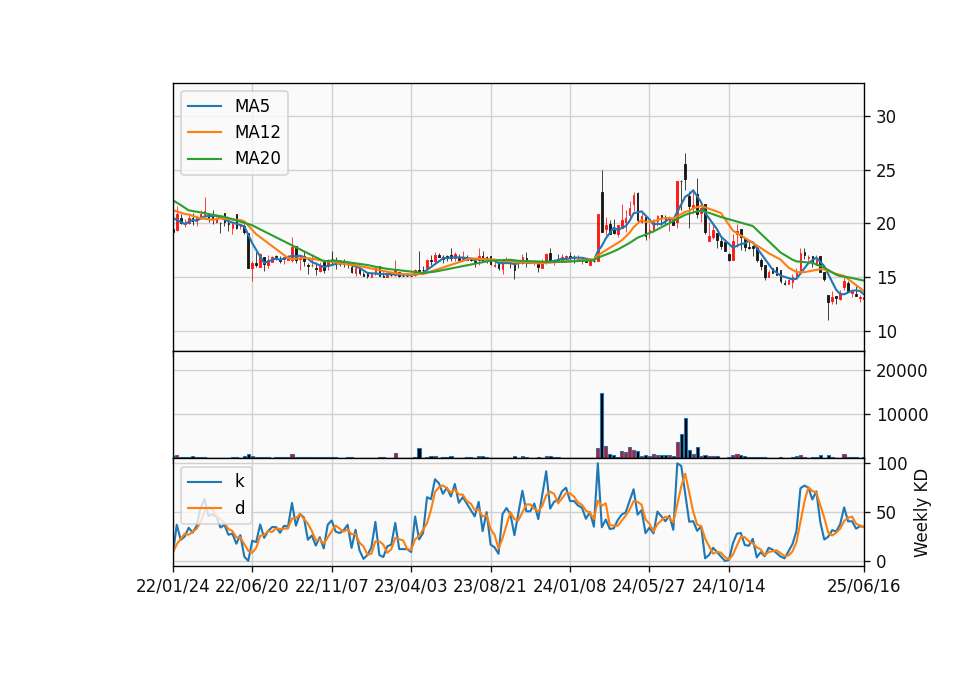Click the volume axis value 20000

(902, 371)
